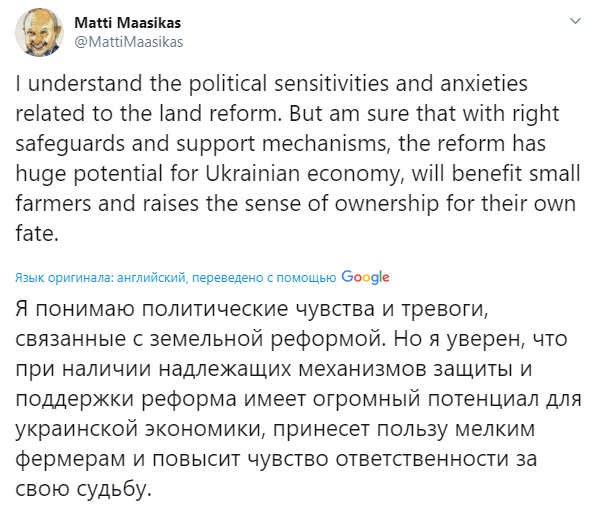
Task: Open Matti Maasikas profile avatar
Action: tap(39, 32)
